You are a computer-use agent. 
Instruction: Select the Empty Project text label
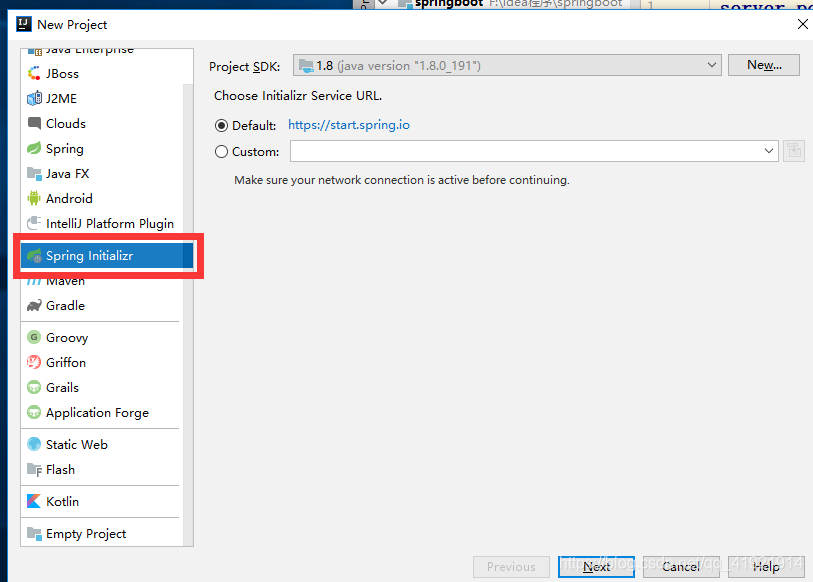coord(86,534)
